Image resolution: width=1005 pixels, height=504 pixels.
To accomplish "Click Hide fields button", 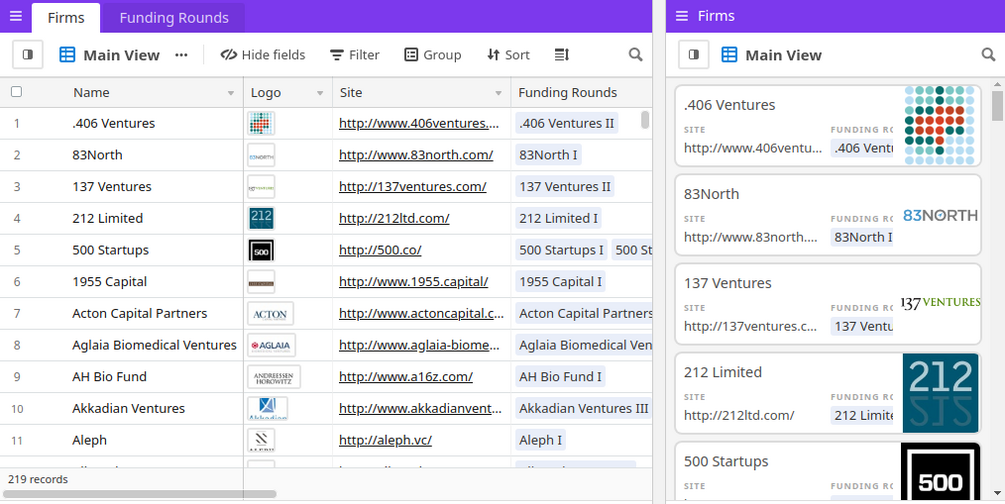I will coord(263,55).
